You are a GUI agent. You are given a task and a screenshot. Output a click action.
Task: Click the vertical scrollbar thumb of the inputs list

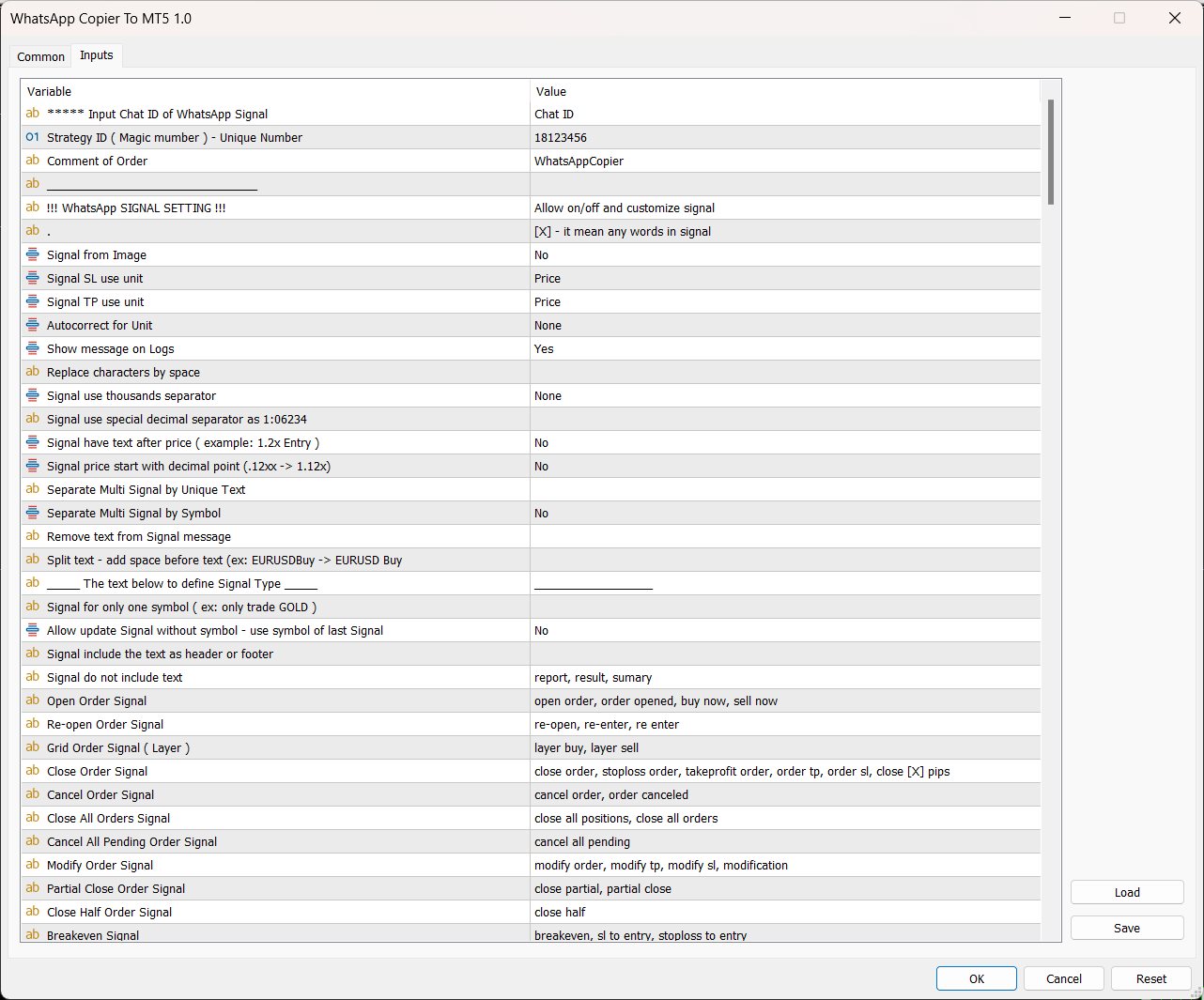point(1051,152)
